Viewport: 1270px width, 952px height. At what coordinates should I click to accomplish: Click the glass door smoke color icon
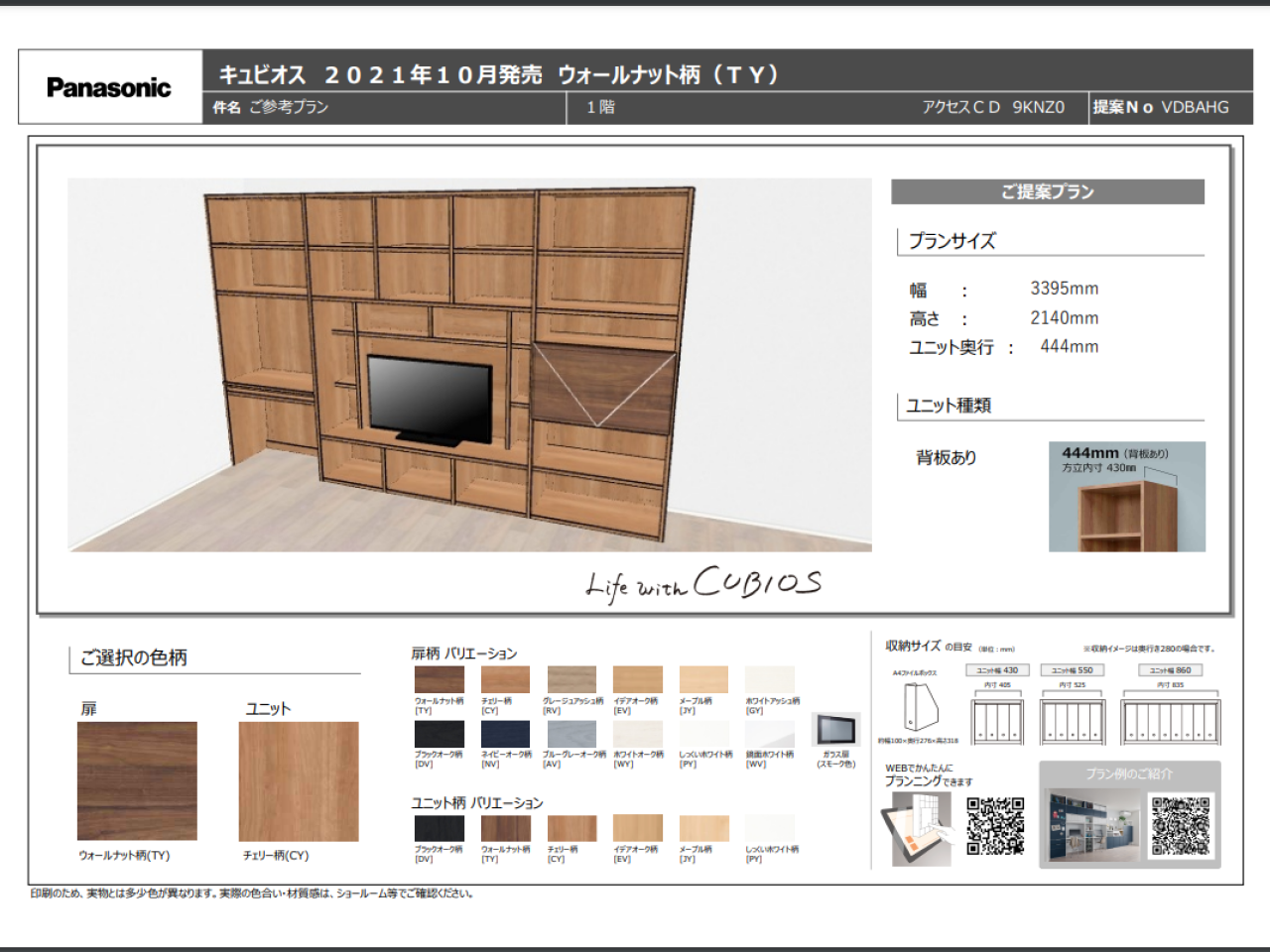(835, 731)
